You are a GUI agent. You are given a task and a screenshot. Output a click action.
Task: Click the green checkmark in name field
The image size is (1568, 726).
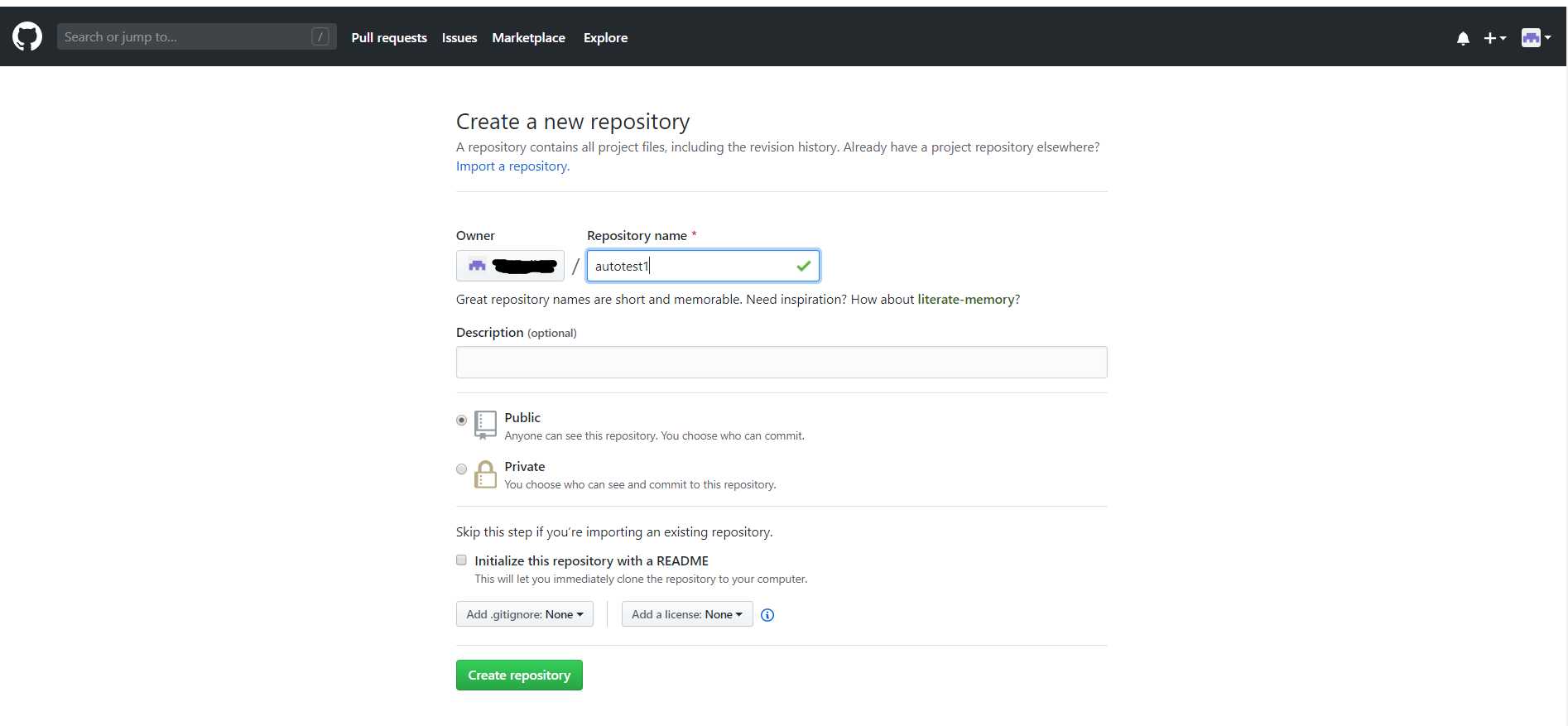coord(803,266)
